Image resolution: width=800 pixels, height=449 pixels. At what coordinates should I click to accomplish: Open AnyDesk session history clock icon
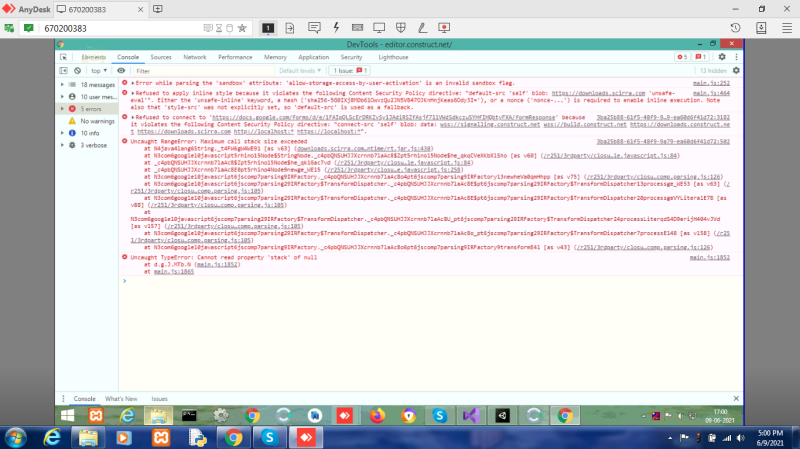pyautogui.click(x=735, y=28)
